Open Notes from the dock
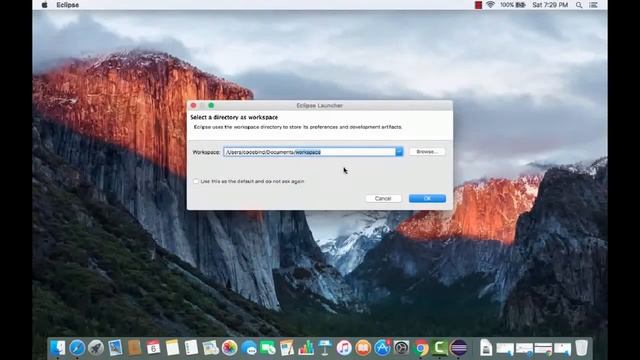This screenshot has height=360, width=640. tap(172, 348)
